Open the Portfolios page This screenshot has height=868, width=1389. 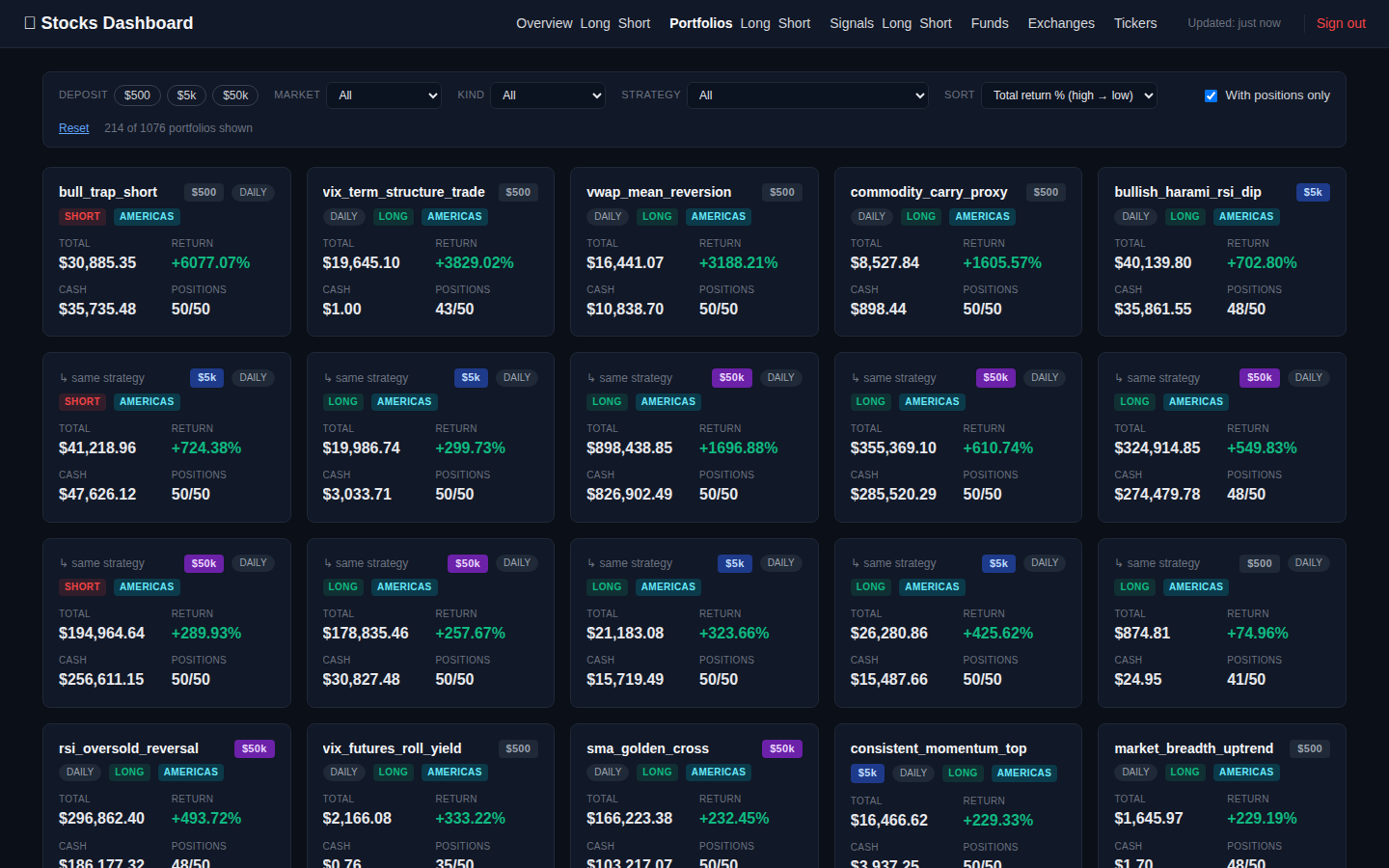(x=701, y=23)
